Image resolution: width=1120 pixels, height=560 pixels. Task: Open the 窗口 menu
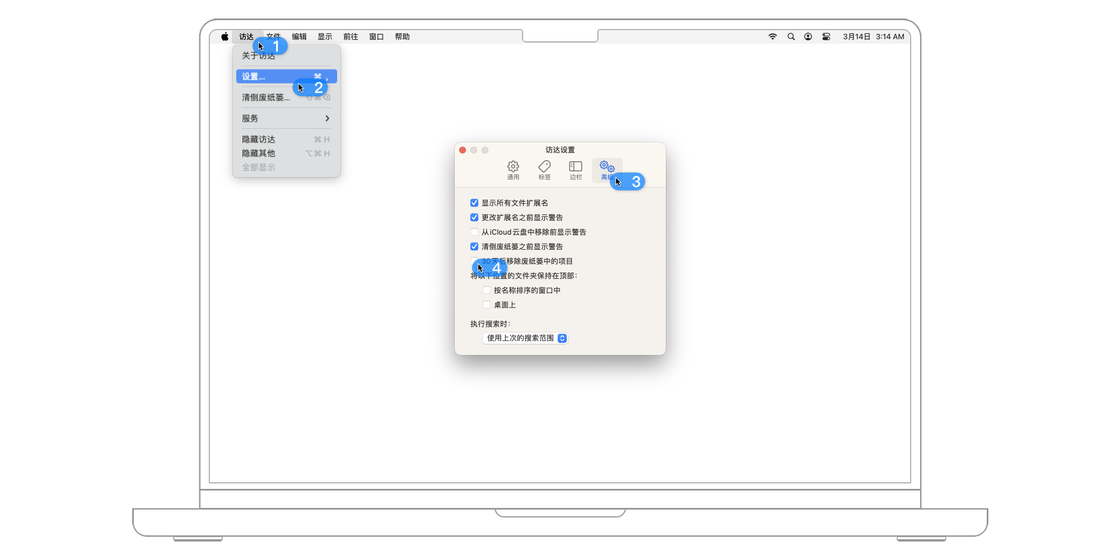376,36
